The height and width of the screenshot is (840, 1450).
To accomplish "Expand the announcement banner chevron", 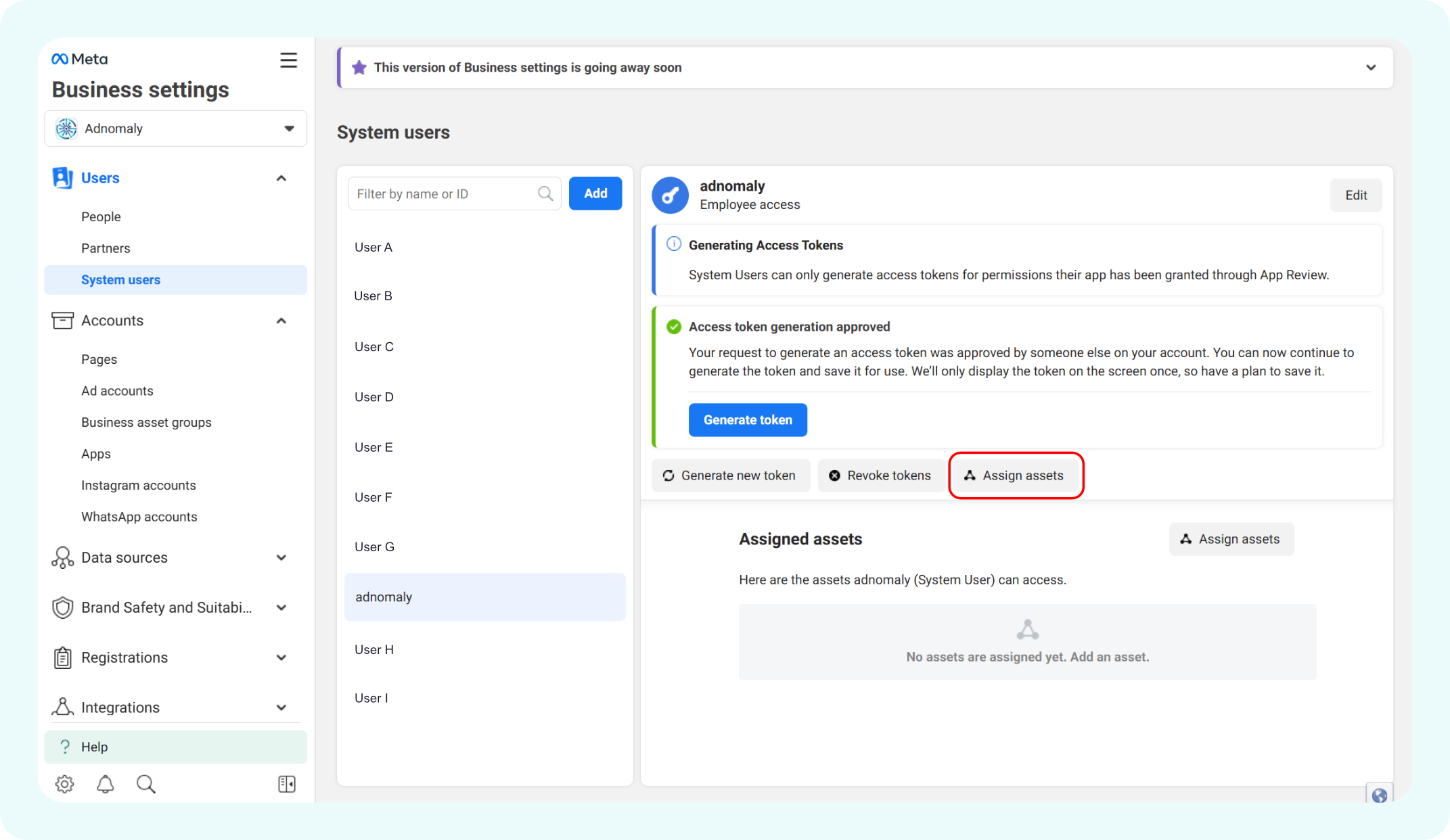I will [x=1371, y=68].
